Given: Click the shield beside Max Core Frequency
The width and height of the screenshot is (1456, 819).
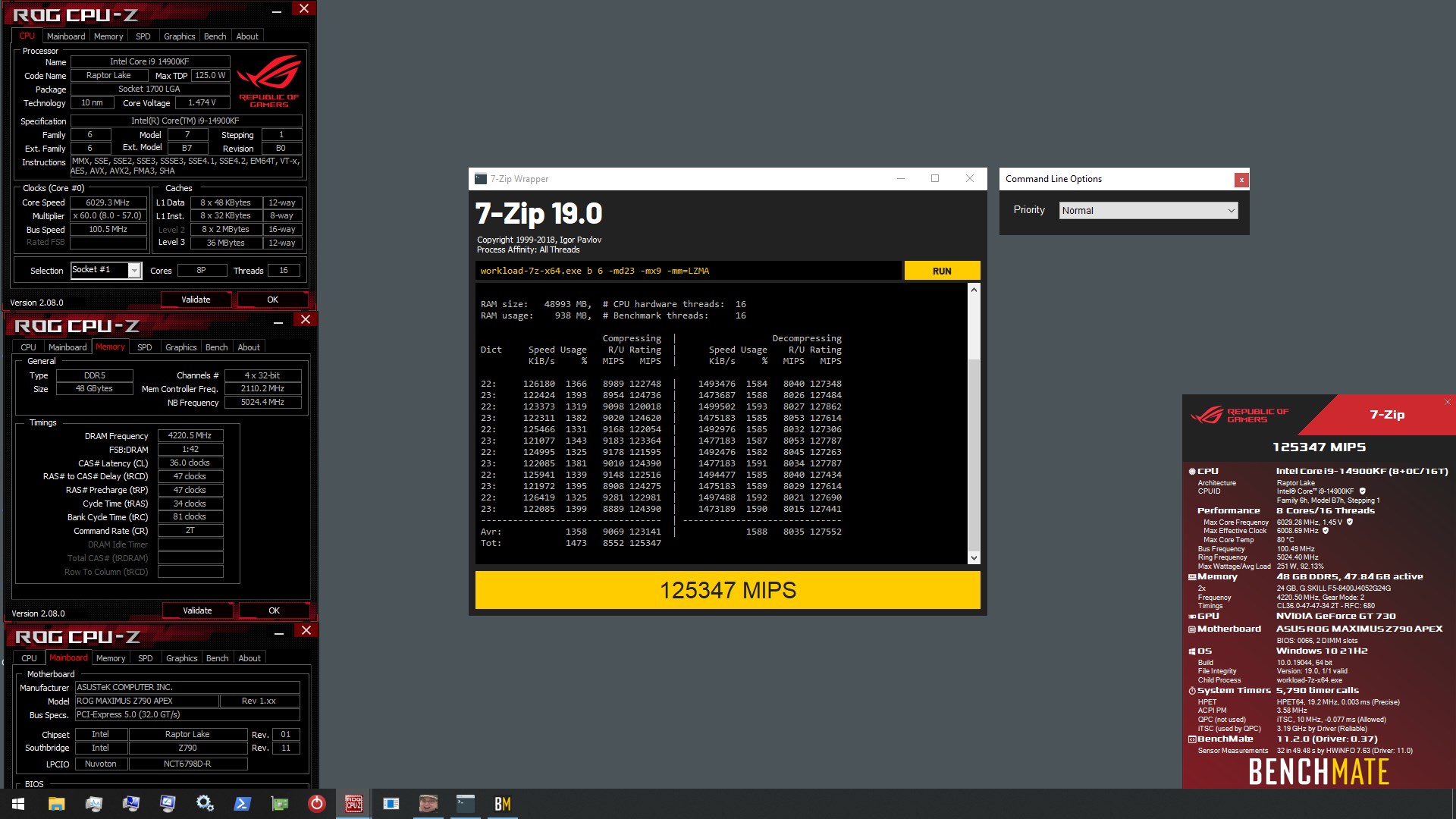Looking at the screenshot, I should (x=1350, y=522).
